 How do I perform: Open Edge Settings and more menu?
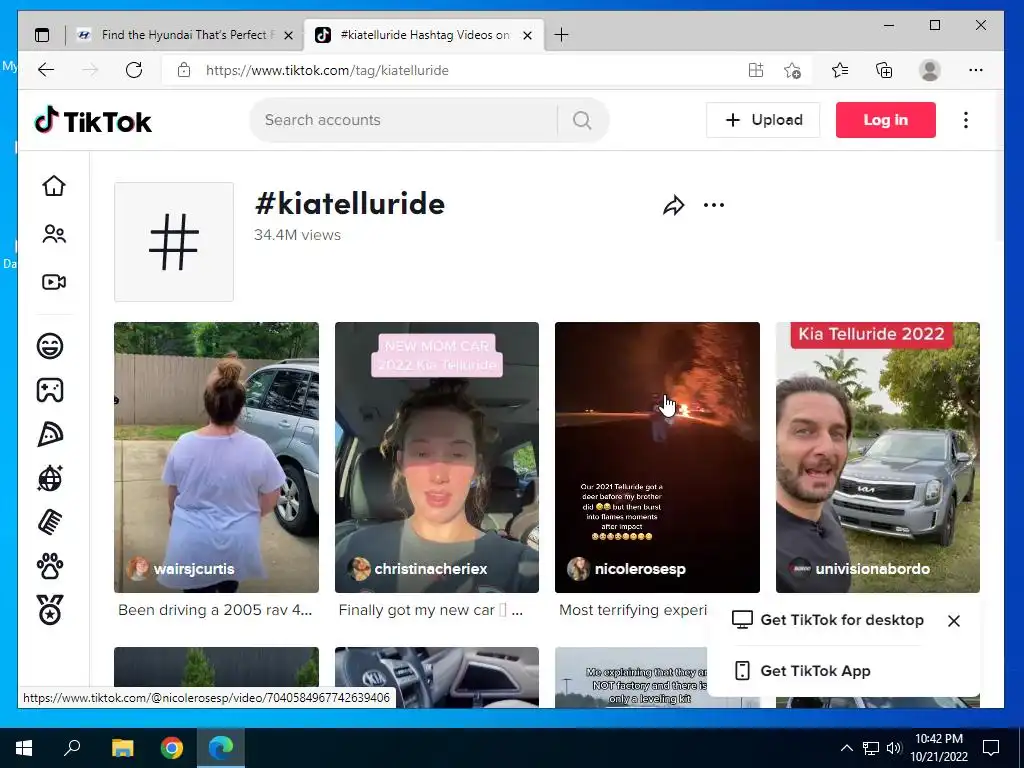(976, 70)
